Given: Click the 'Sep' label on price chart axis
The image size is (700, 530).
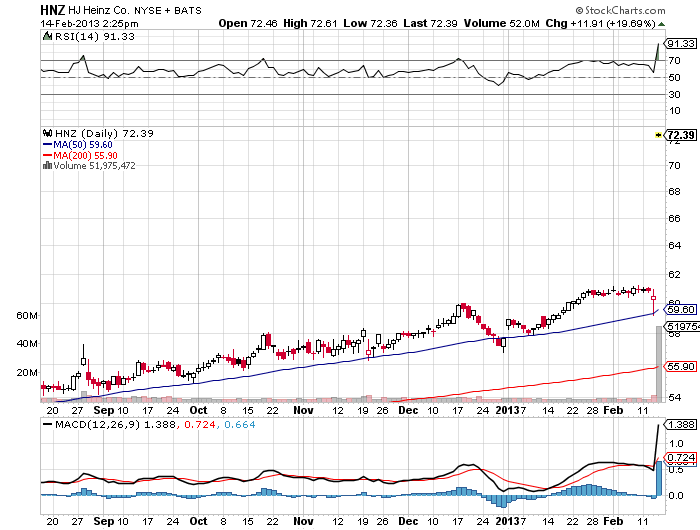Looking at the screenshot, I should point(104,410).
